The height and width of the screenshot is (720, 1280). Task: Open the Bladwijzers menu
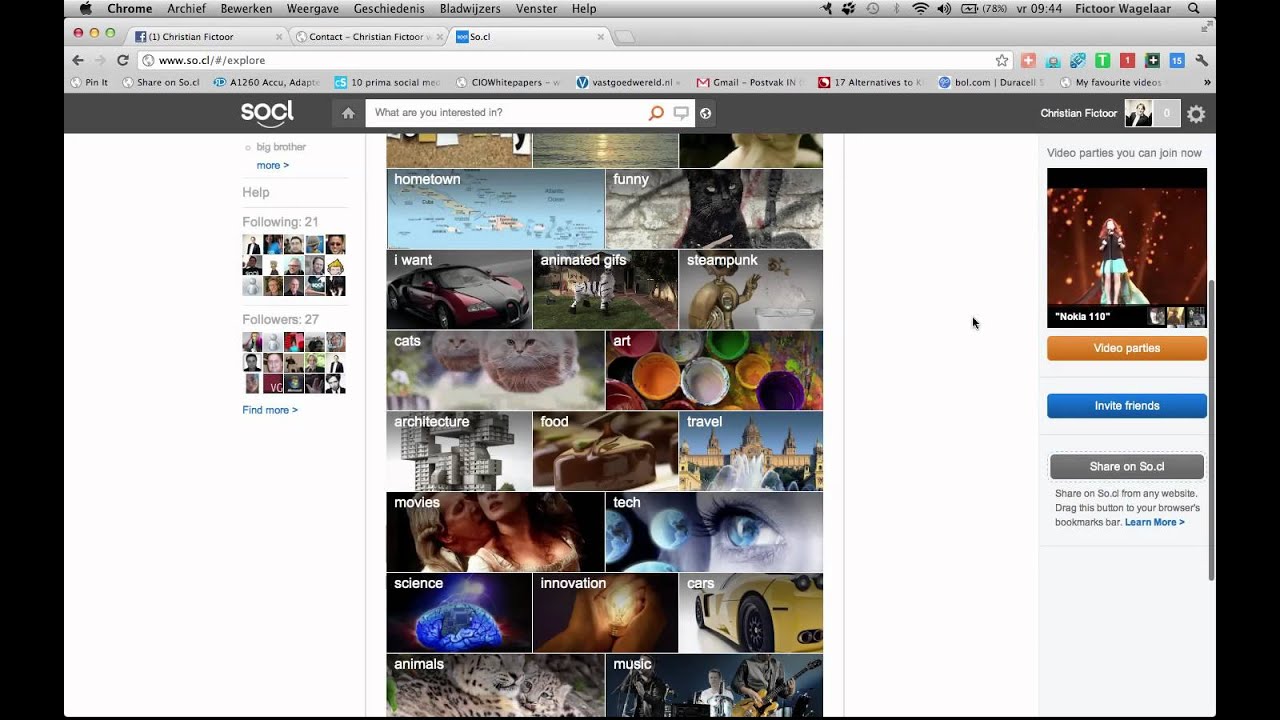click(x=470, y=8)
